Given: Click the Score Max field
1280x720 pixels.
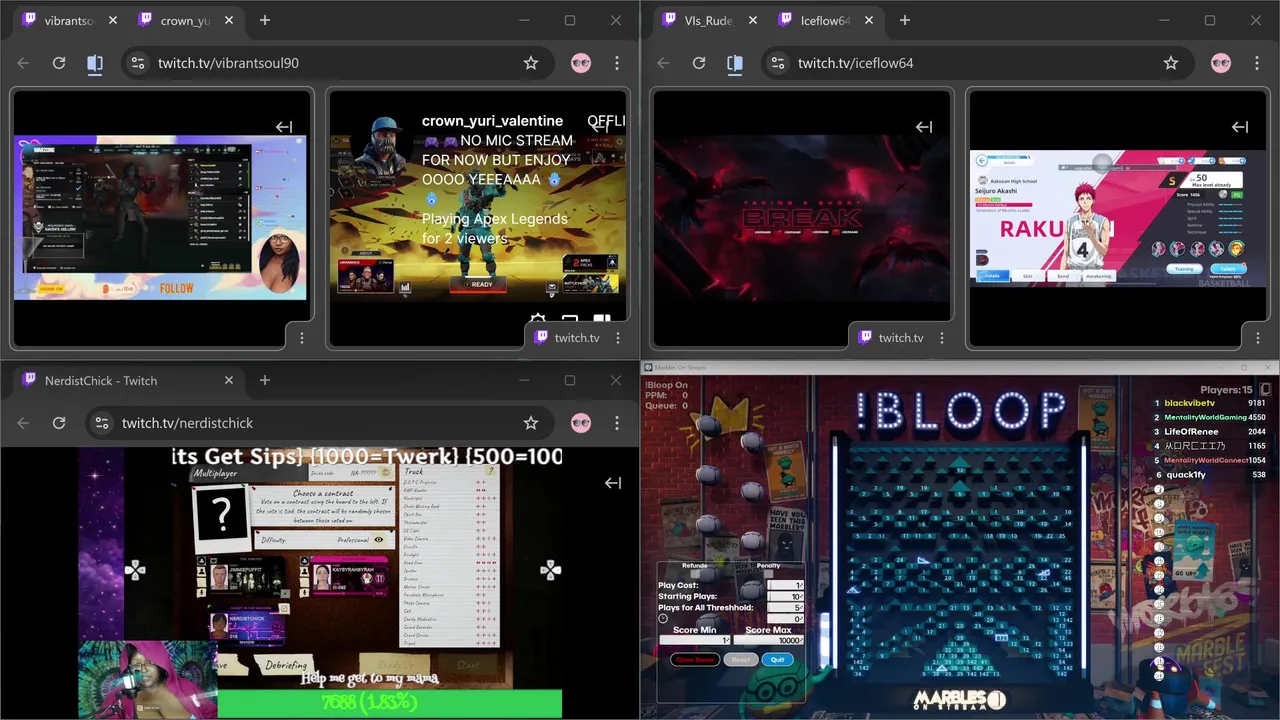Looking at the screenshot, I should 768,640.
